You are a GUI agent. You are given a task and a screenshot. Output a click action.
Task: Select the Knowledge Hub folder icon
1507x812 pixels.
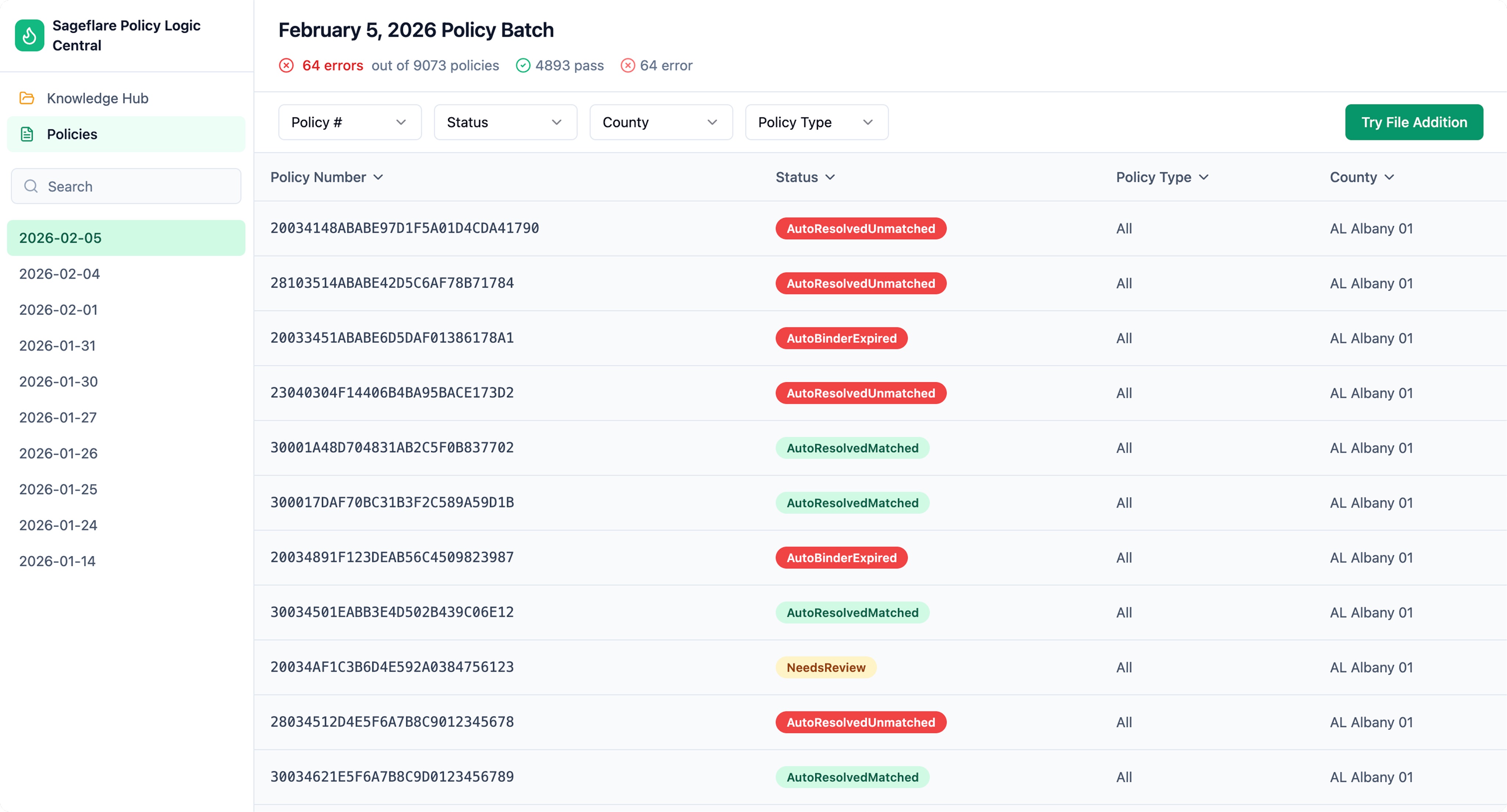[x=27, y=98]
